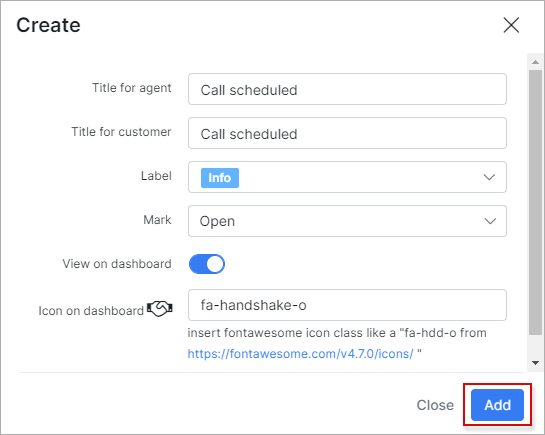Focus the Title for agent field
Image resolution: width=545 pixels, height=435 pixels.
click(347, 89)
